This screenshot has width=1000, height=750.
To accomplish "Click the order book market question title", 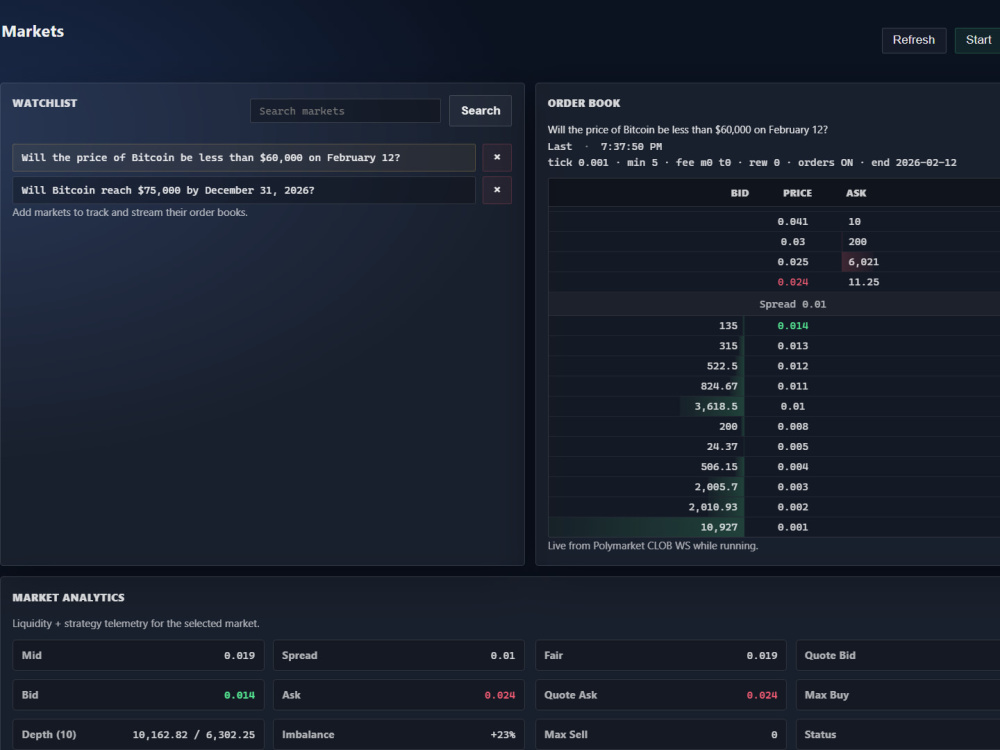I will point(688,129).
